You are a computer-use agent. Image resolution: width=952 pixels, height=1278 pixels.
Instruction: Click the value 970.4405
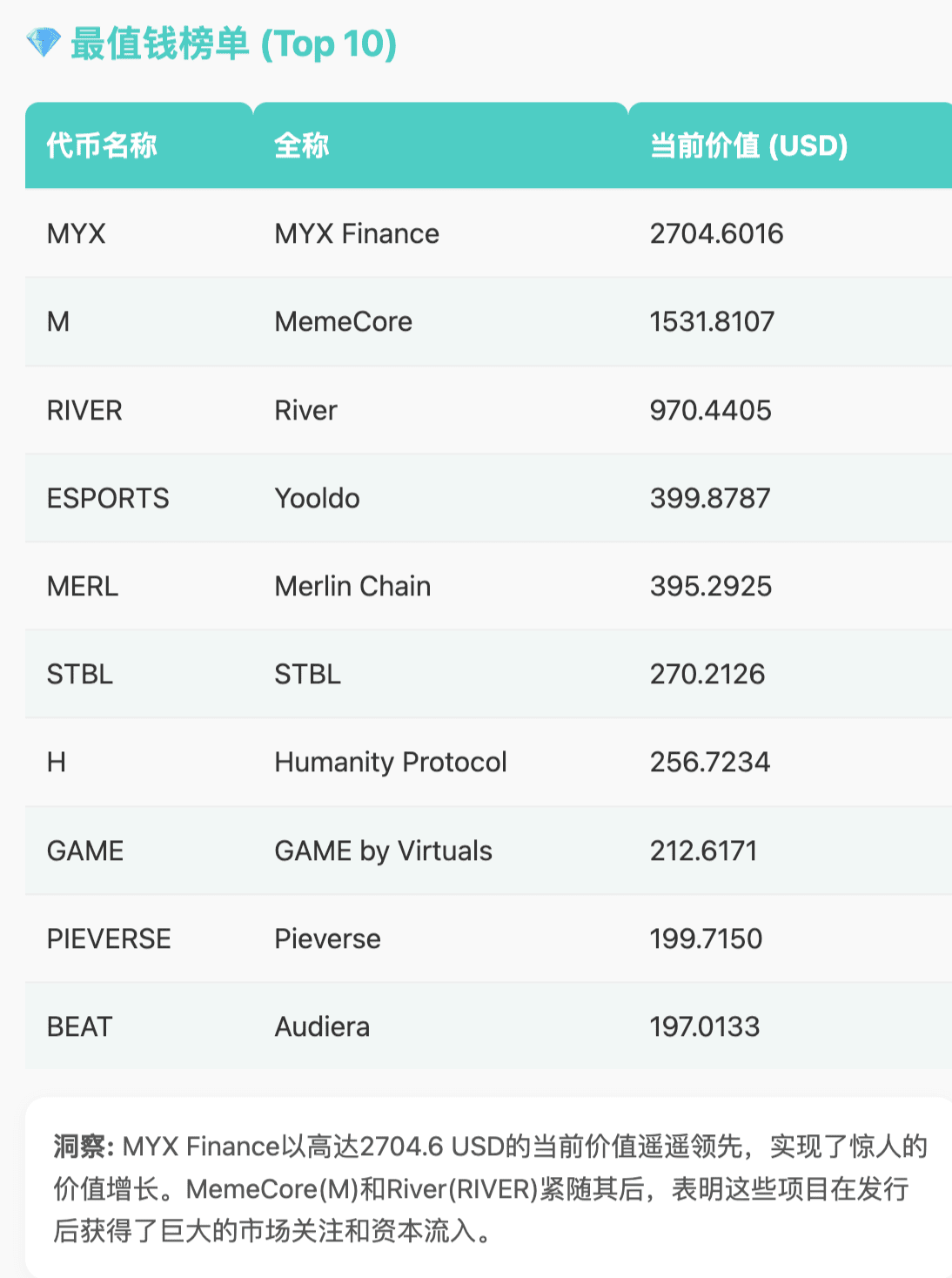710,410
